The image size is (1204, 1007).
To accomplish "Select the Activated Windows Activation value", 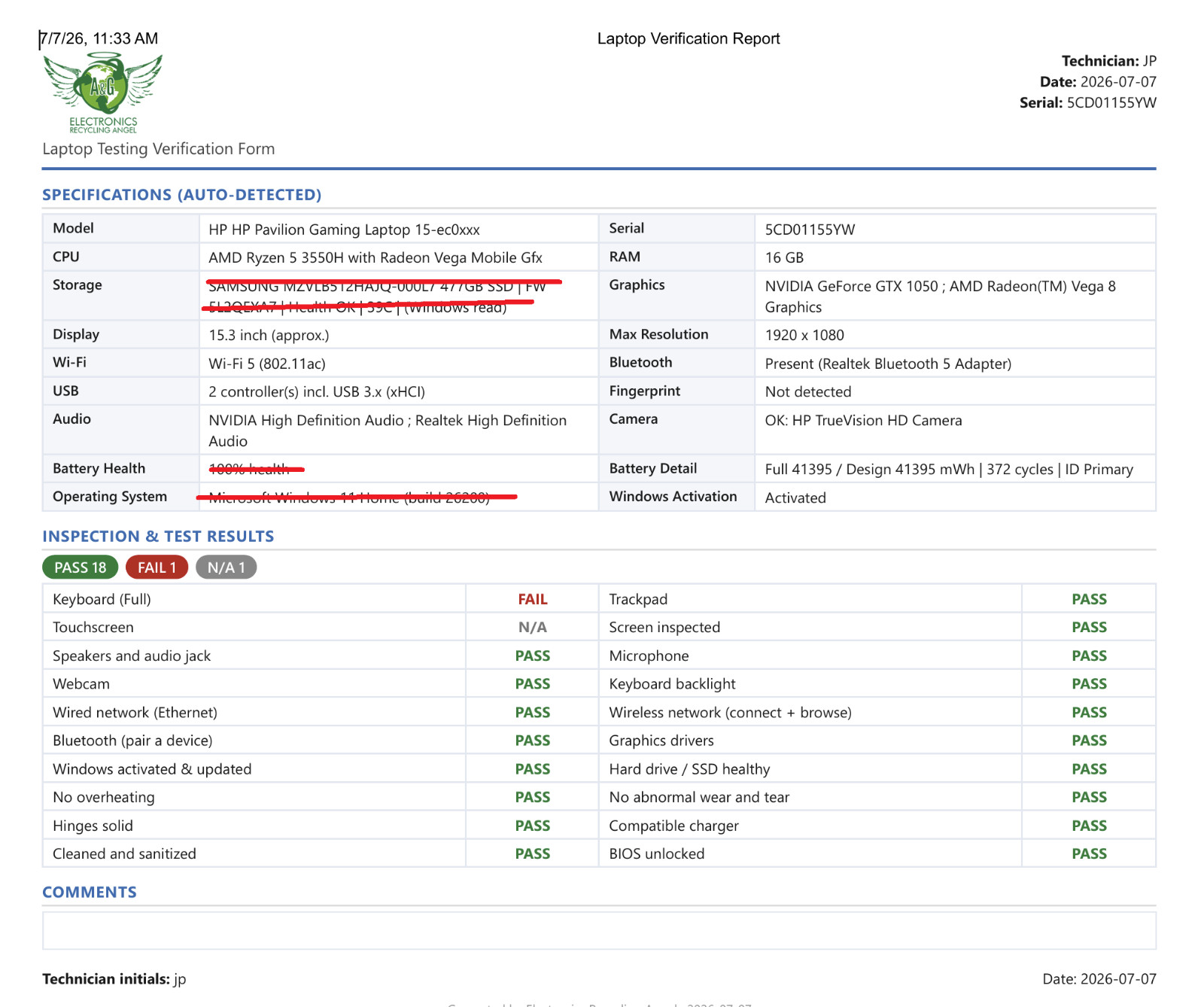I will 795,497.
